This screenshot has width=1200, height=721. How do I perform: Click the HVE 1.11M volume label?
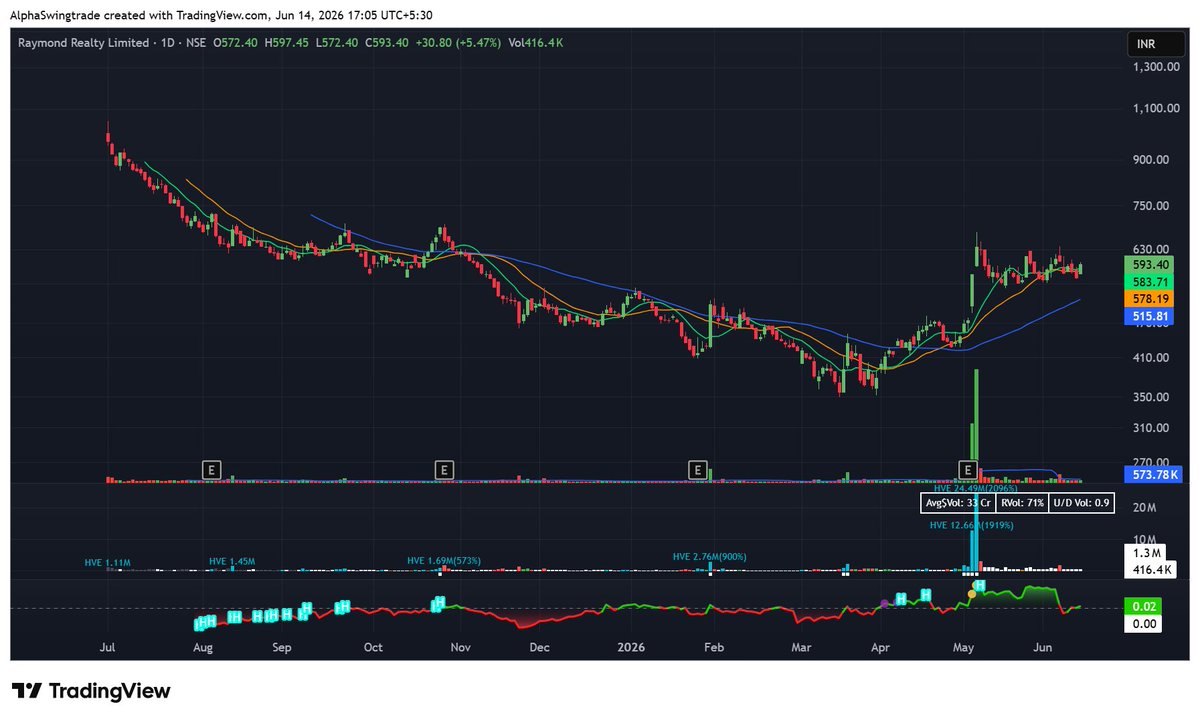(106, 563)
